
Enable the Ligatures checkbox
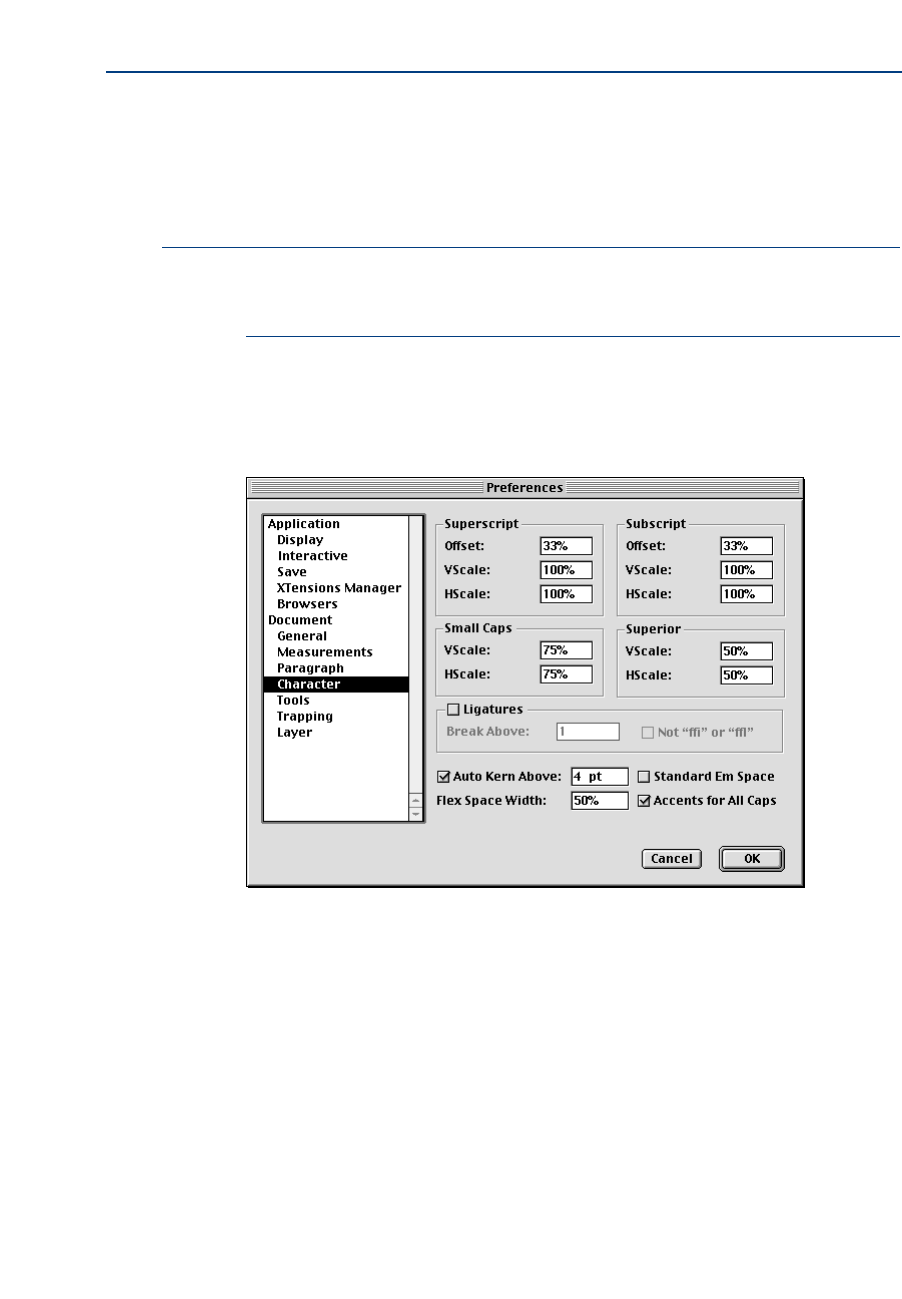(x=453, y=709)
